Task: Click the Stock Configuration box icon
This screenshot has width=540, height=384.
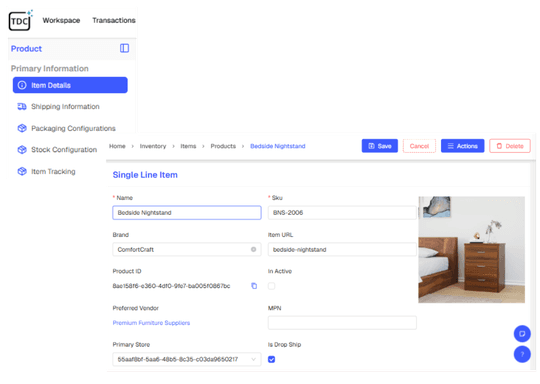Action: pos(22,150)
